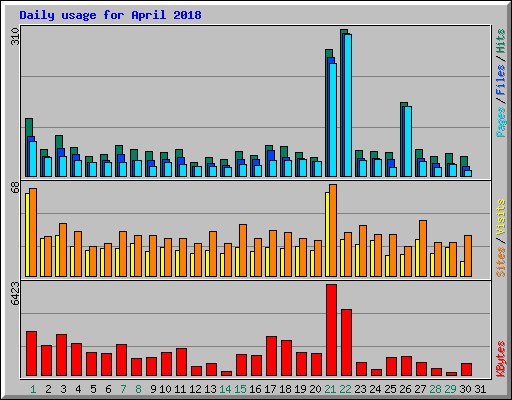This screenshot has width=512, height=400.
Task: Click the yellow Sites bar for day 1
Action: click(27, 235)
